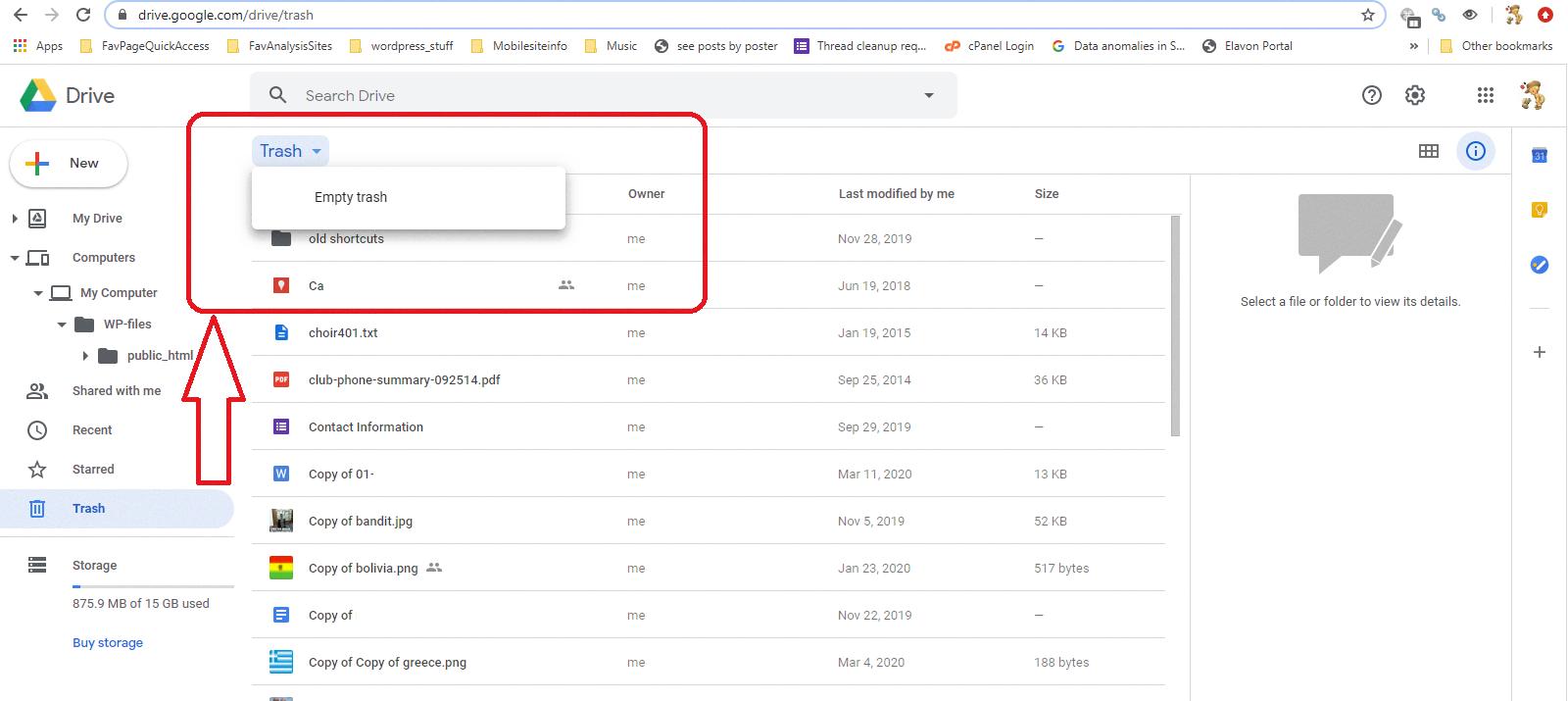This screenshot has height=701, width=1568.
Task: Open Google Keep in side panel
Action: (1539, 210)
